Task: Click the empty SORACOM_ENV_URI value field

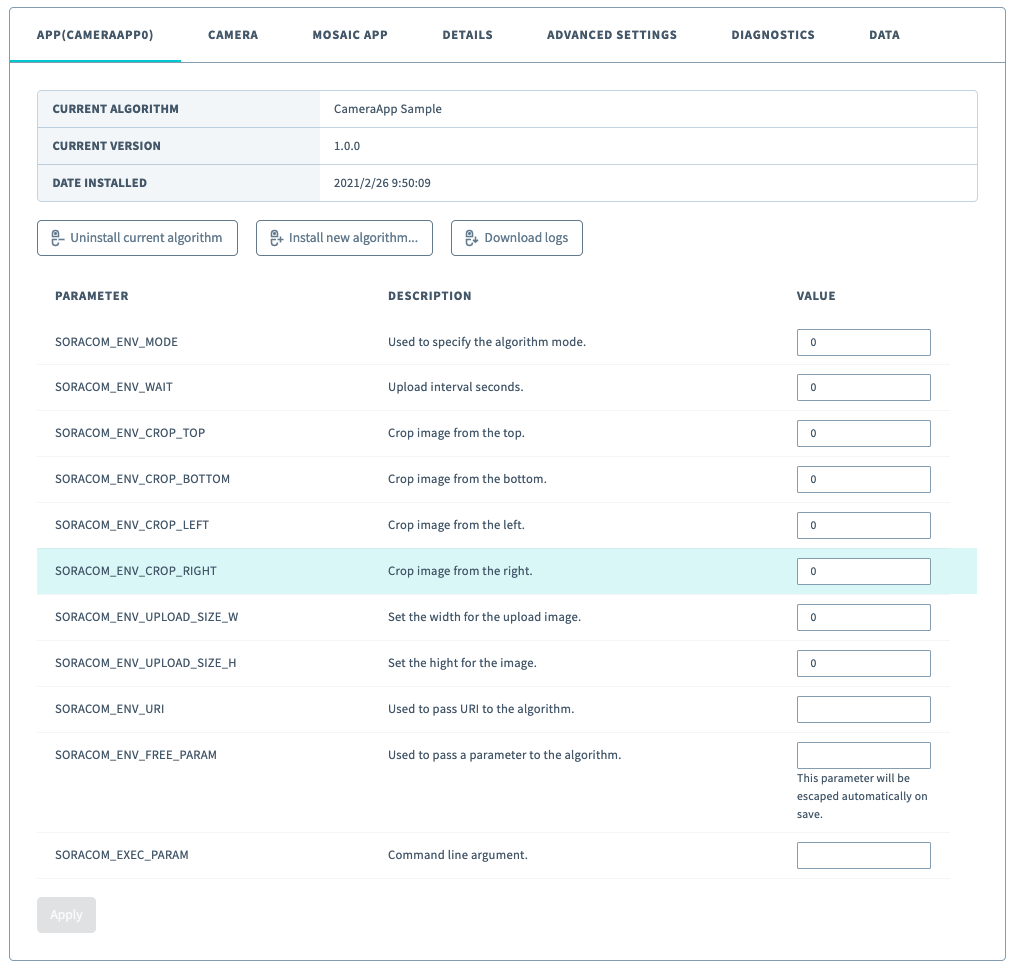Action: pos(864,709)
